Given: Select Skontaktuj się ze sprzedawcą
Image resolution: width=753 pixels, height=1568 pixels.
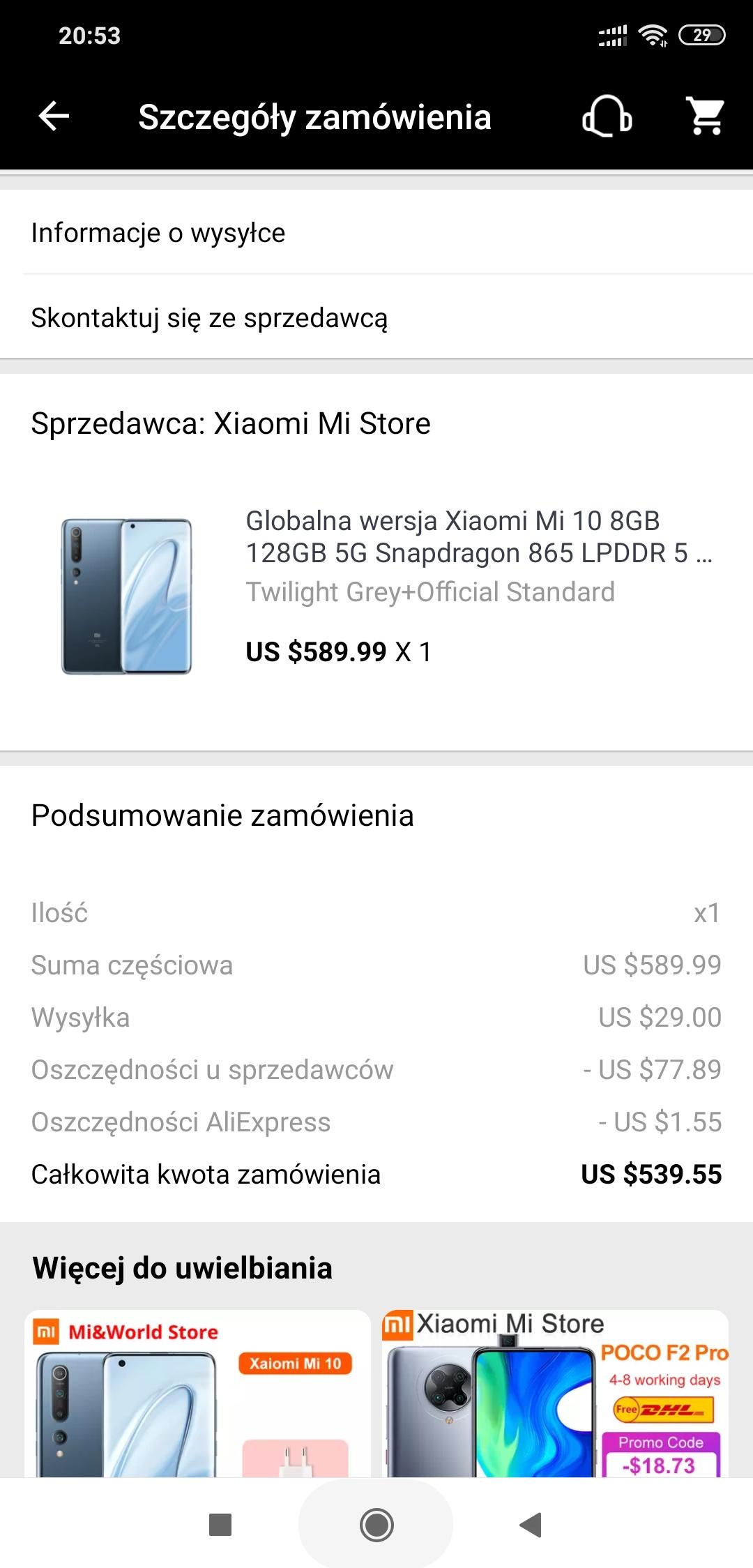Looking at the screenshot, I should (x=209, y=318).
